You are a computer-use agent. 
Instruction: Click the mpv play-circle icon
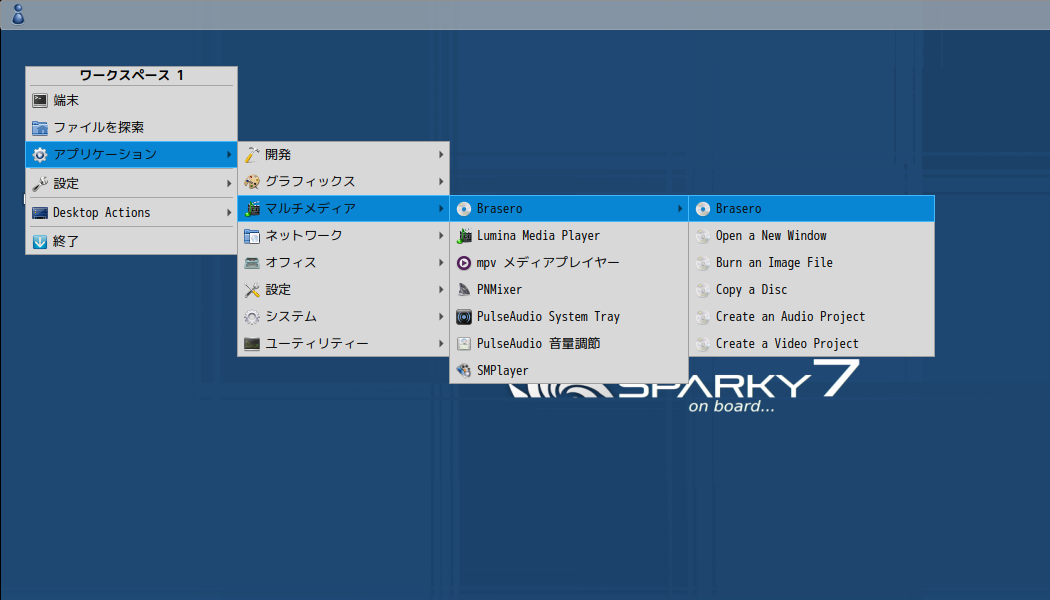463,262
